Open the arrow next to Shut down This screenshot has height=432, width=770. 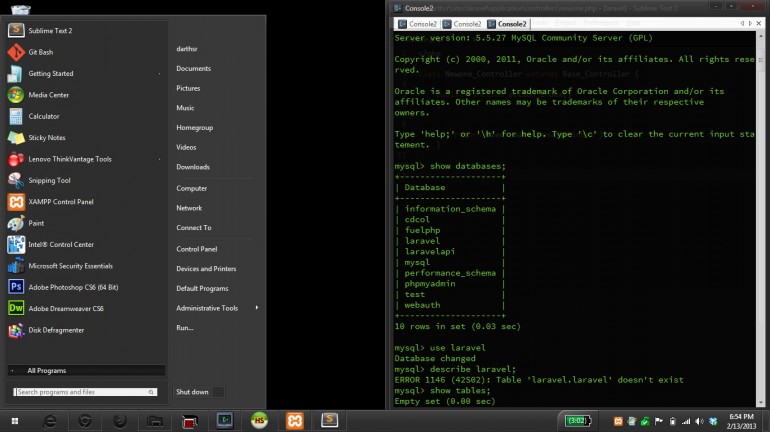click(x=219, y=392)
